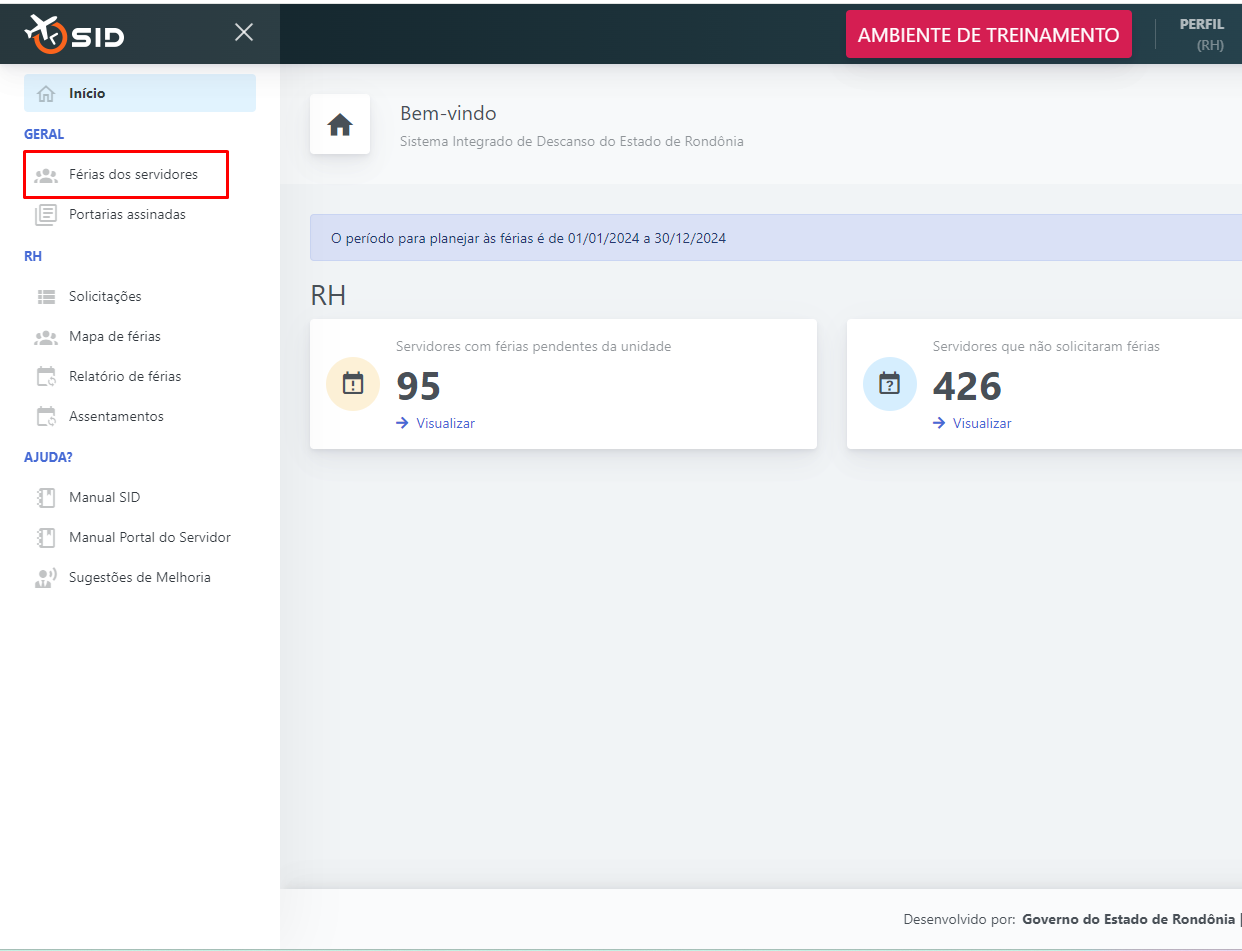Click the list icon beside Solicitações
This screenshot has width=1242, height=951.
46,297
